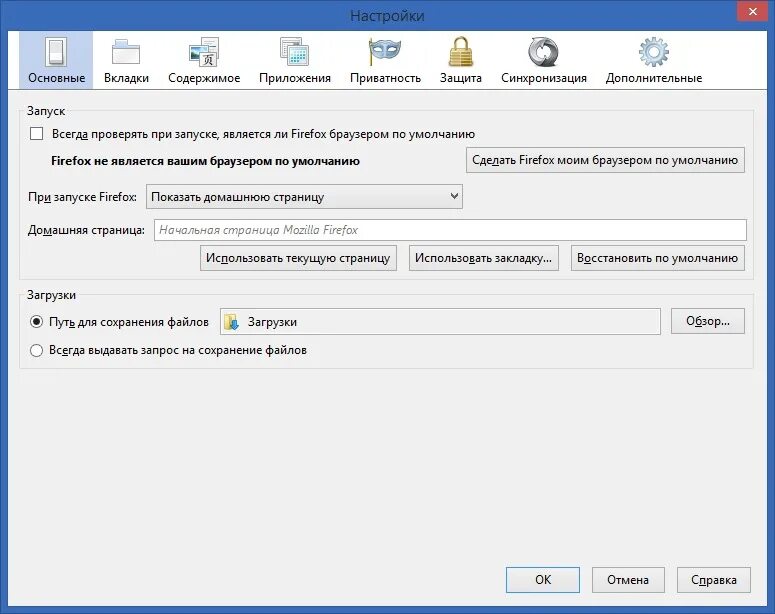
Task: Switch to the Приложения tab label
Action: click(295, 78)
